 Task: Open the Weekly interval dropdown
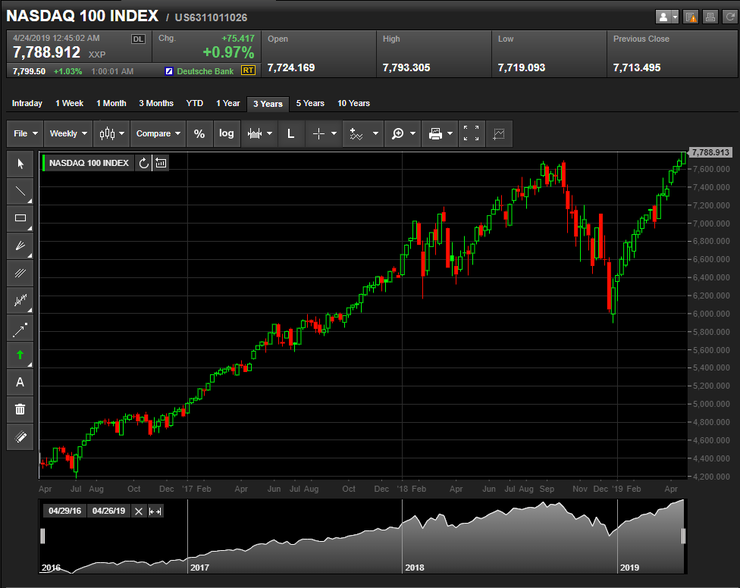(68, 134)
